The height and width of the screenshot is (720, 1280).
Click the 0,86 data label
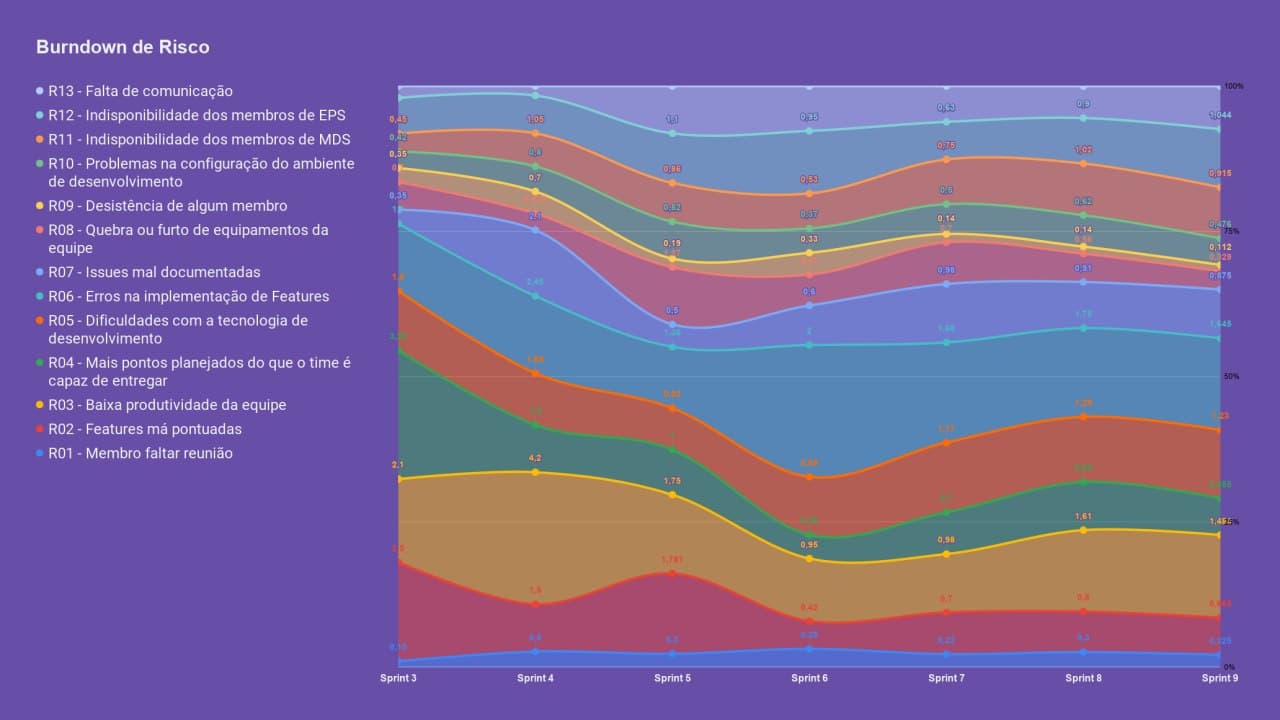672,169
